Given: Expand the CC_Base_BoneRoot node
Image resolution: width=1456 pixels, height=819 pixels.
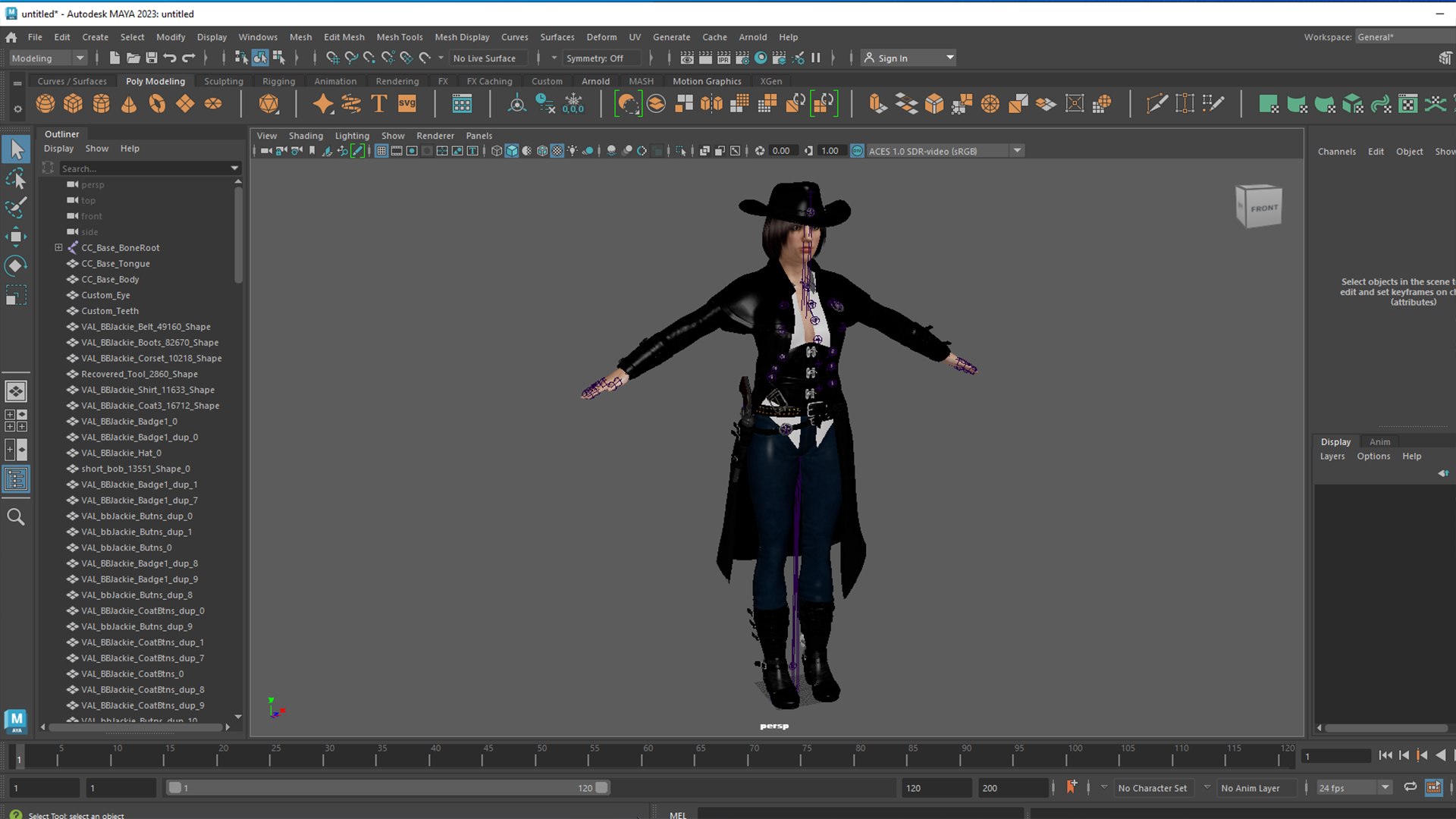Looking at the screenshot, I should click(58, 247).
